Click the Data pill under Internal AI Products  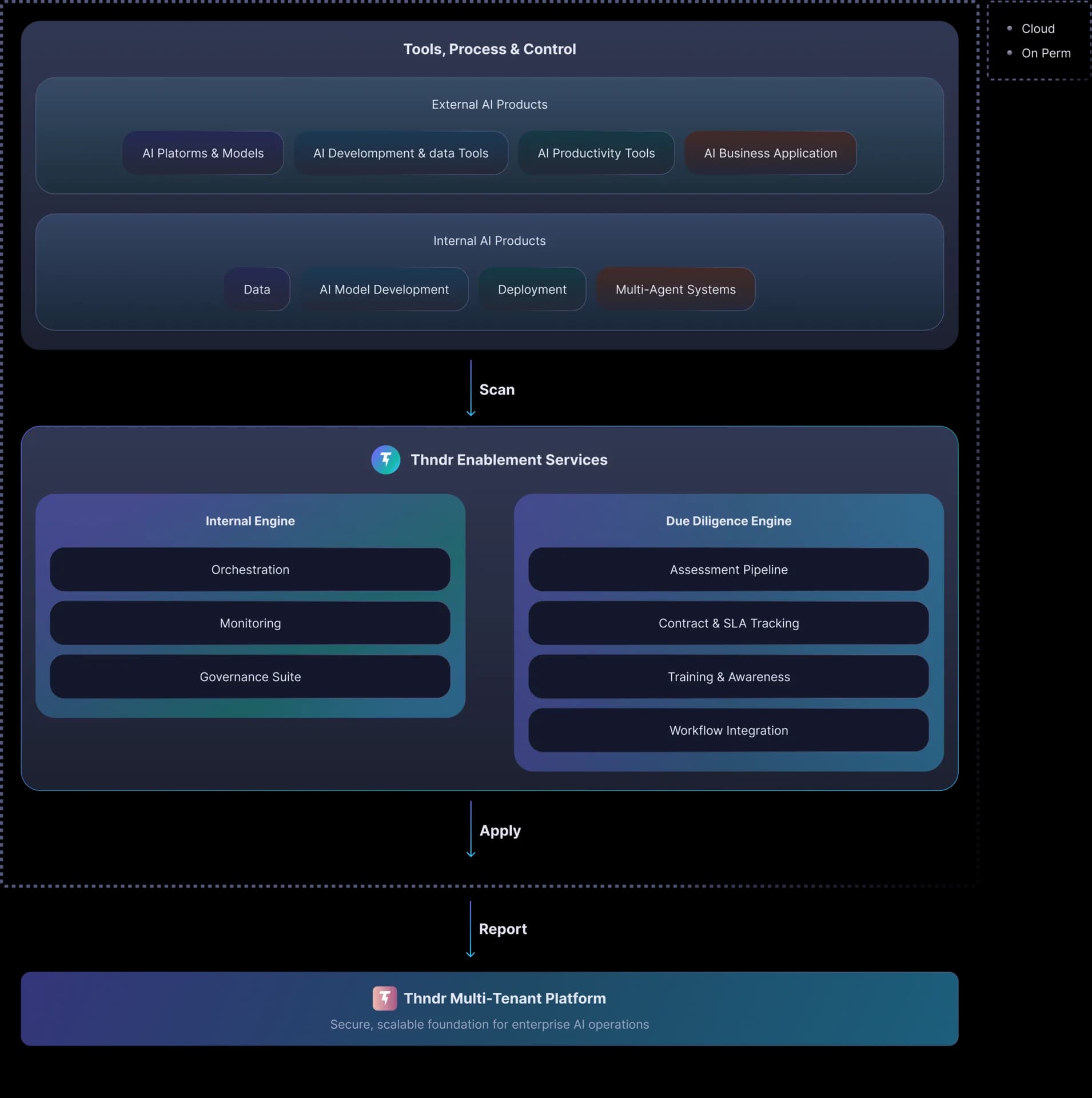pos(257,289)
